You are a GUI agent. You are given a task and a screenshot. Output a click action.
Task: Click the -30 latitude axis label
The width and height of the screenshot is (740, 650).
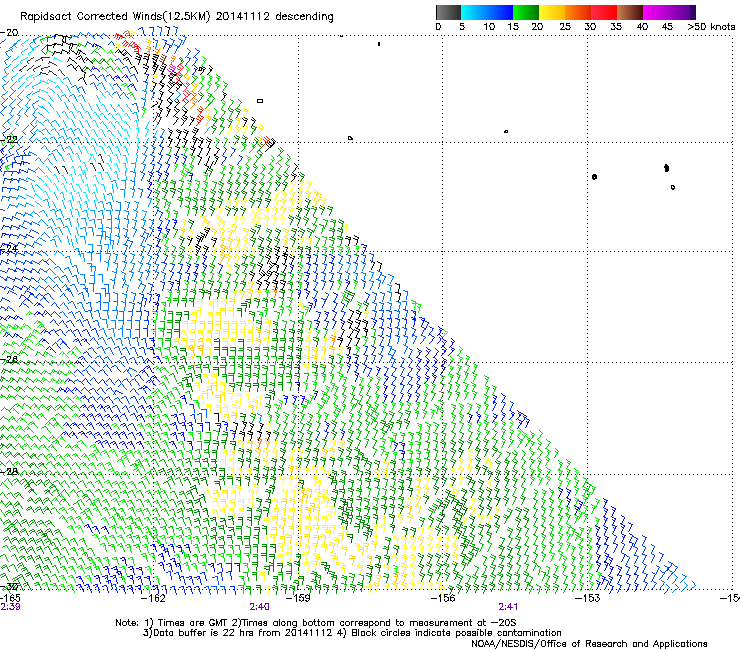pyautogui.click(x=9, y=587)
